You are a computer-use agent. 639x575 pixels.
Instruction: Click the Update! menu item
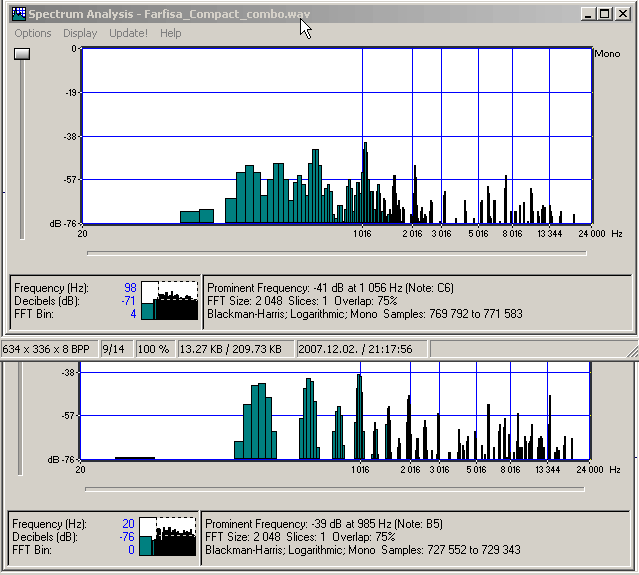coord(128,33)
